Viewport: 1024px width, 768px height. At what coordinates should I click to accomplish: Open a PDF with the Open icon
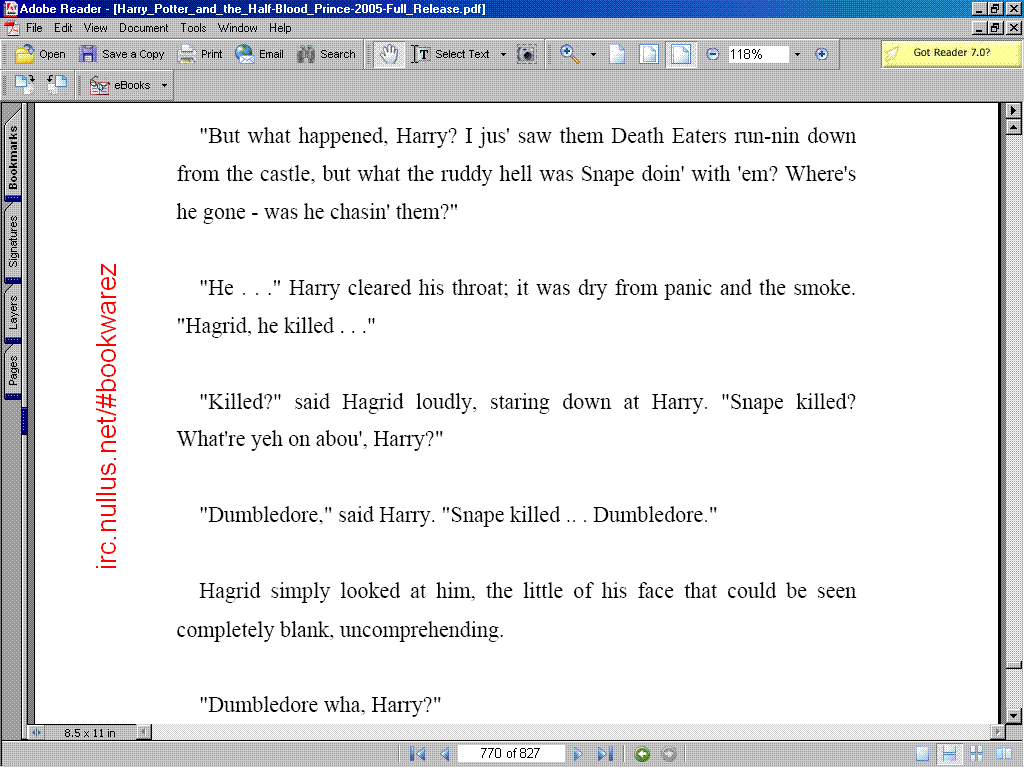24,54
